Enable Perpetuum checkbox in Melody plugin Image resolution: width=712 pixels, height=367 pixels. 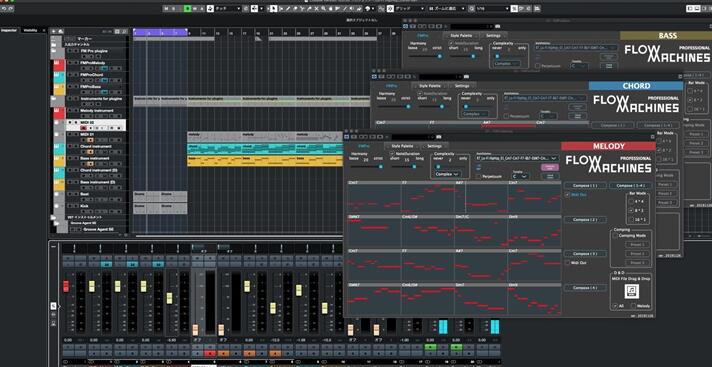(479, 176)
